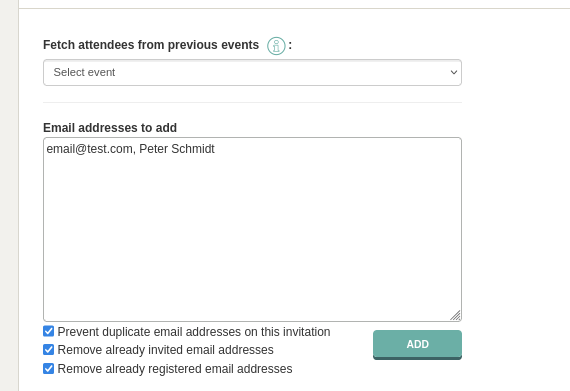Click 'Fetch attendees from previous events' heading
Image resolution: width=570 pixels, height=391 pixels.
coord(151,45)
